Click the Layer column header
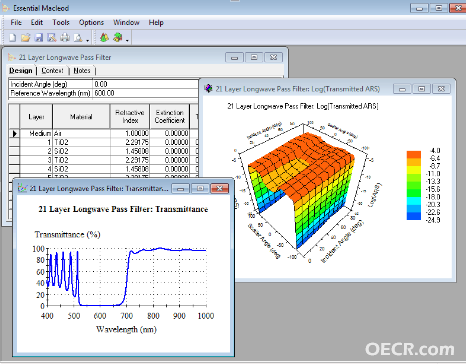 click(x=36, y=117)
